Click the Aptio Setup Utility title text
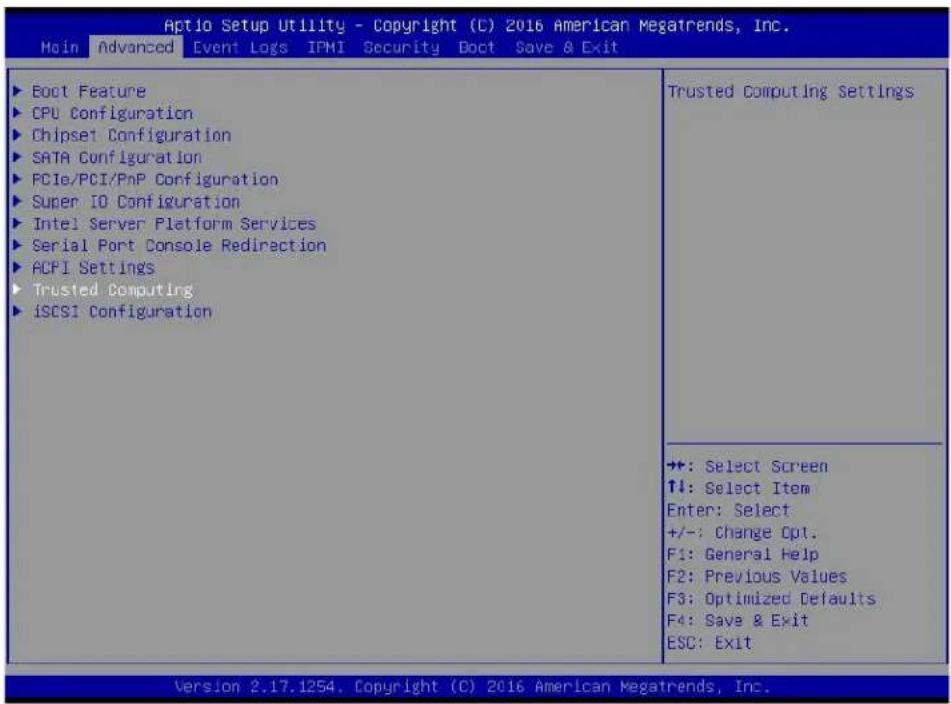Viewport: 951px width, 704px height. pos(477,25)
